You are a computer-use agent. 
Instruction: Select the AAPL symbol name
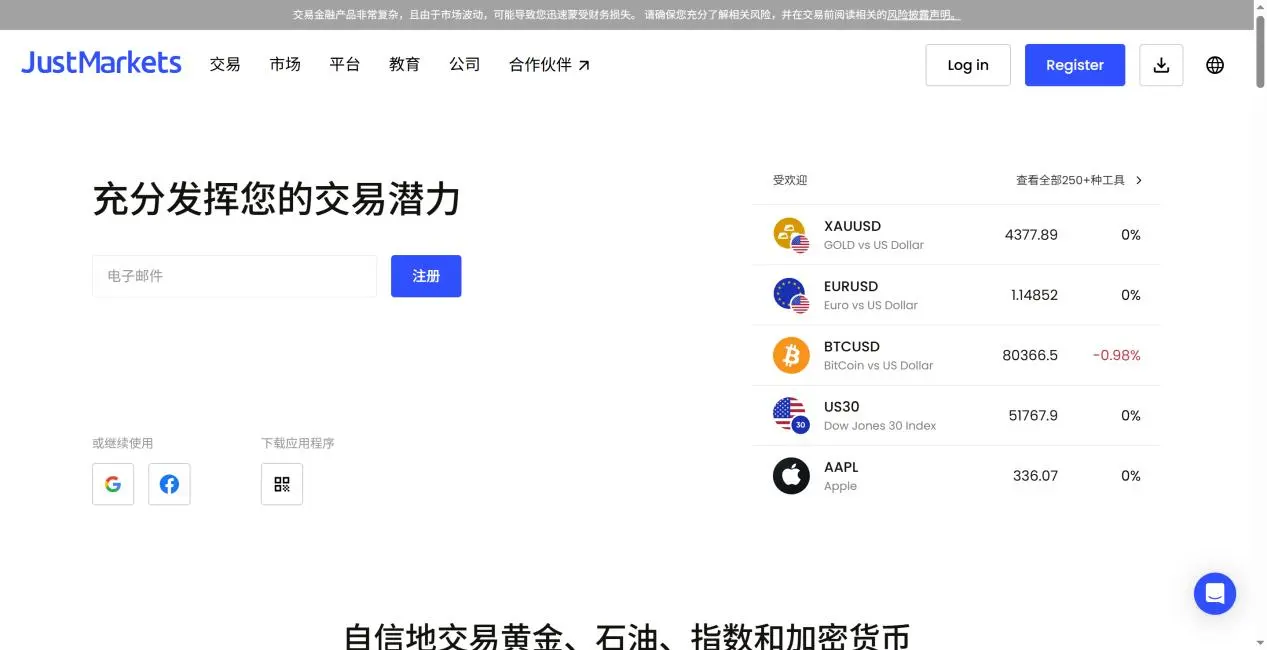coord(841,467)
